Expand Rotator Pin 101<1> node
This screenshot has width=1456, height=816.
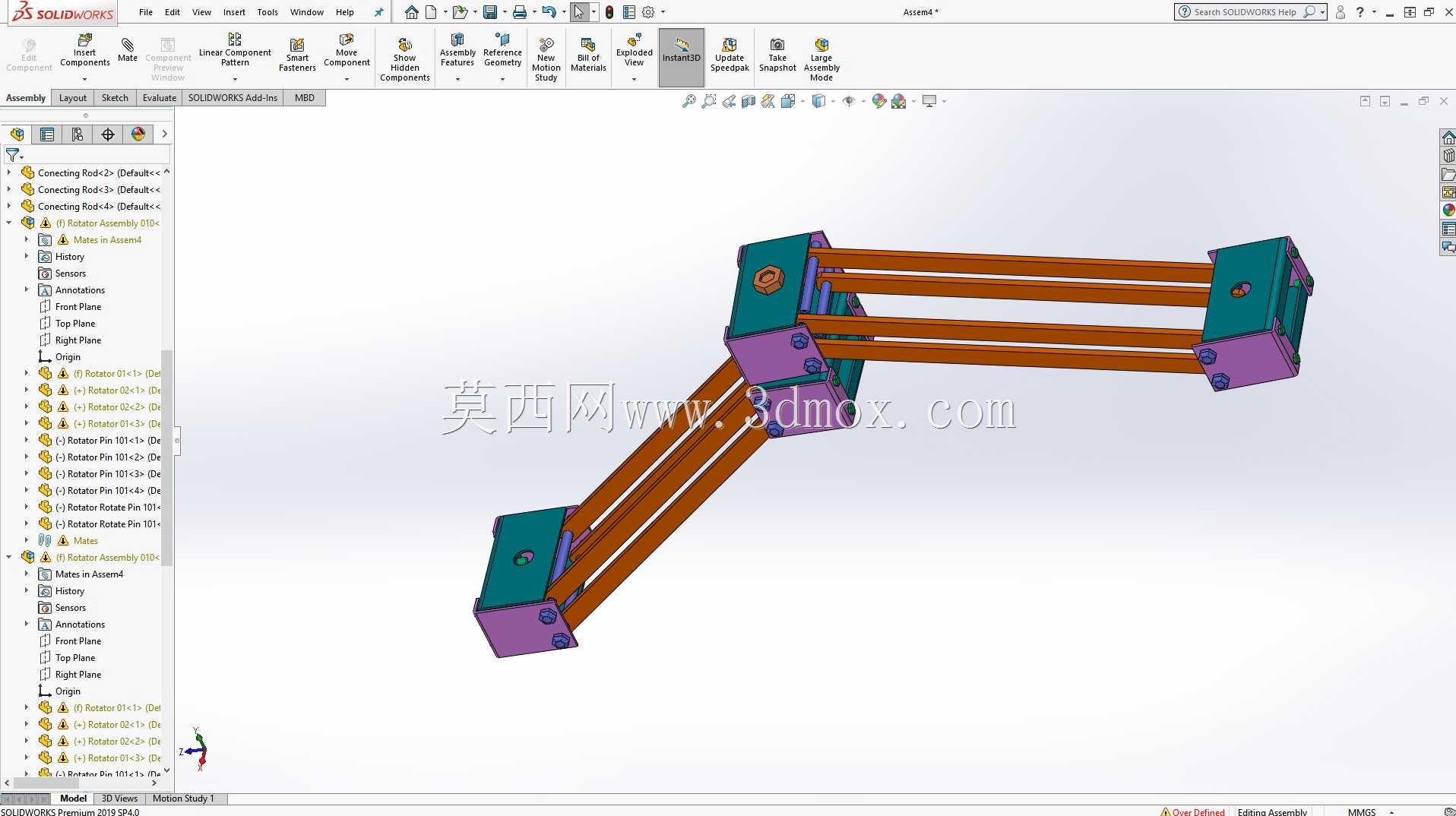[x=27, y=440]
